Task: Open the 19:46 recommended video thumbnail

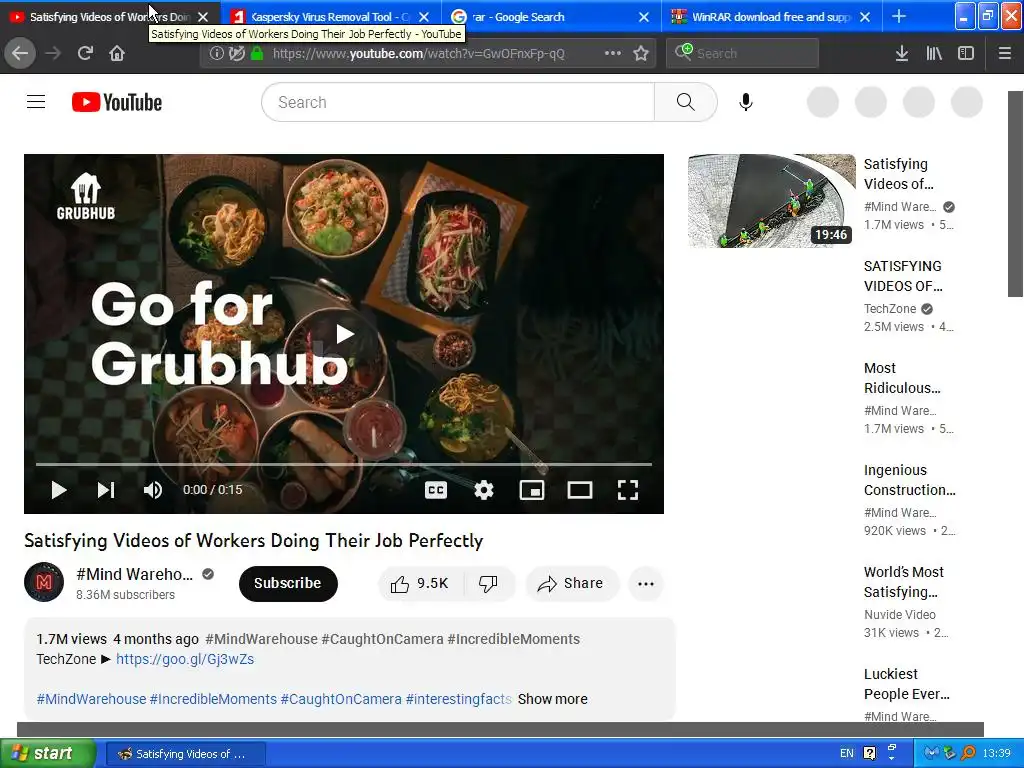Action: click(771, 200)
